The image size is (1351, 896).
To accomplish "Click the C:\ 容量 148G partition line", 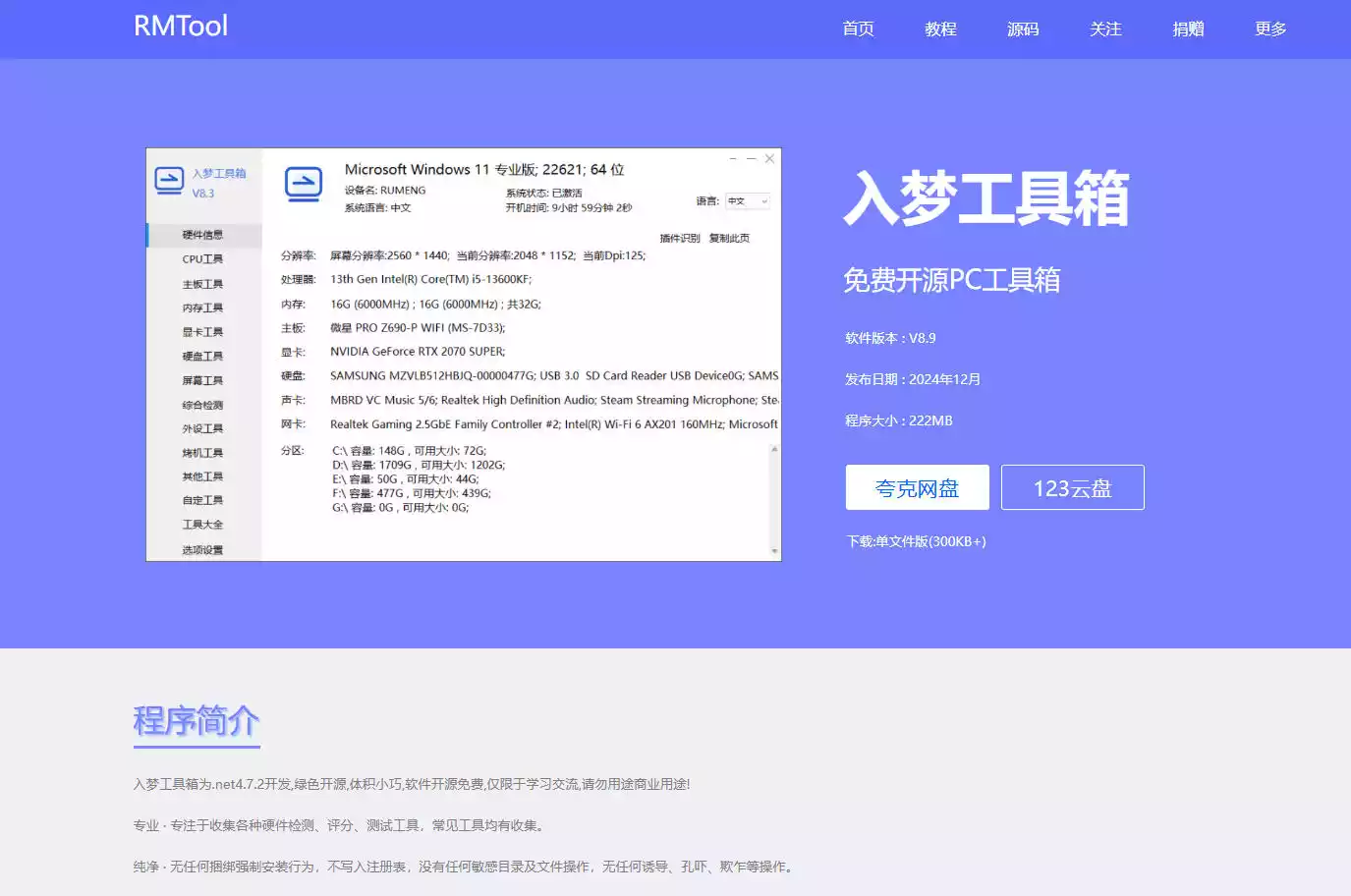I will click(x=409, y=451).
